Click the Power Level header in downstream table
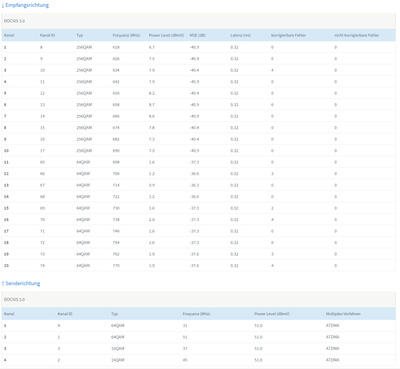 (166, 35)
